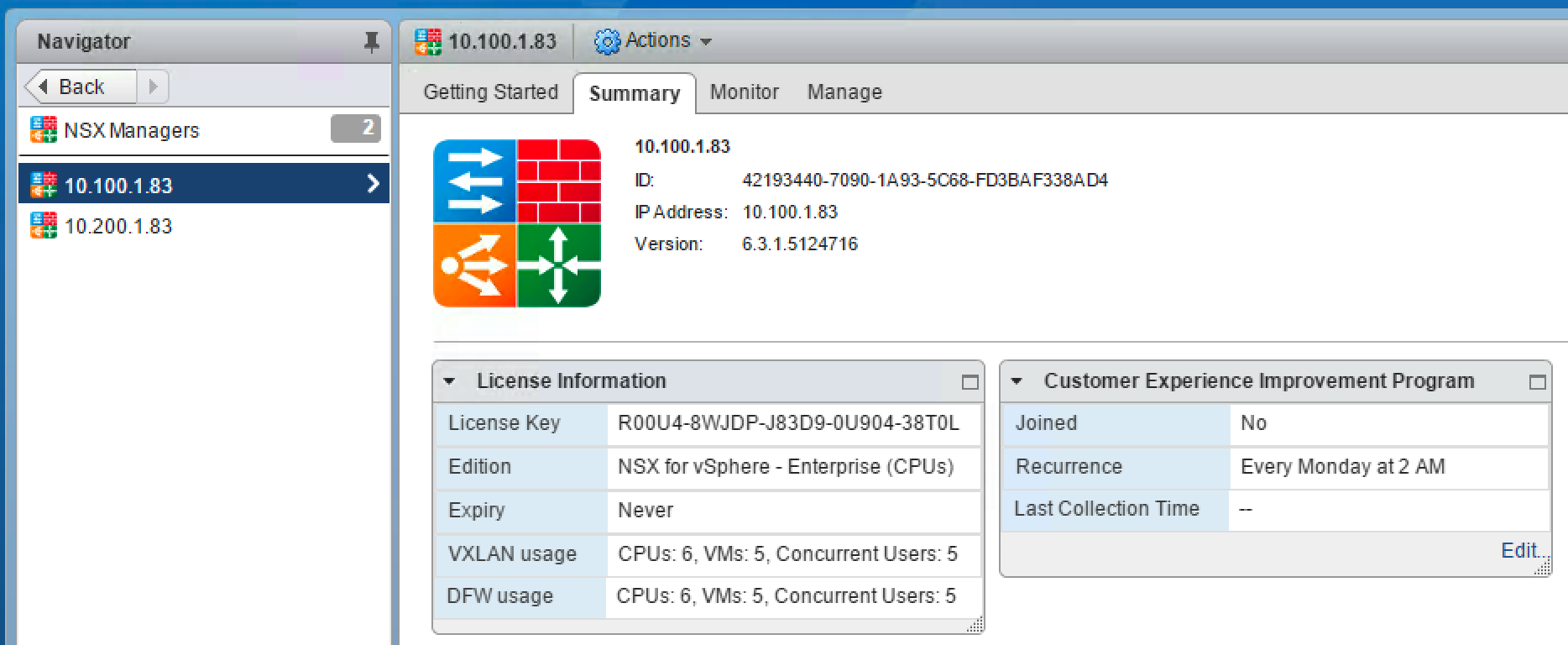Click the large NSX Manager logo
This screenshot has height=645, width=1568.
(517, 223)
